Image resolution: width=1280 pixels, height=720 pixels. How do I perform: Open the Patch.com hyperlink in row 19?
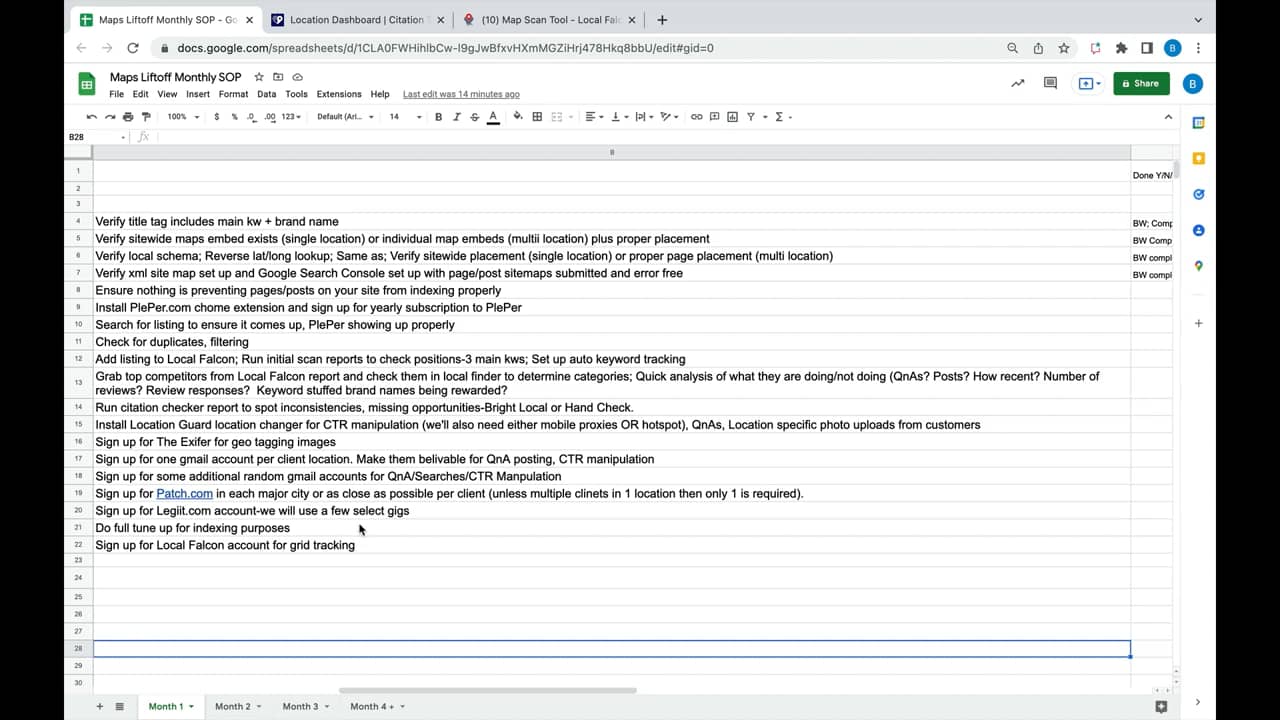[x=184, y=494]
